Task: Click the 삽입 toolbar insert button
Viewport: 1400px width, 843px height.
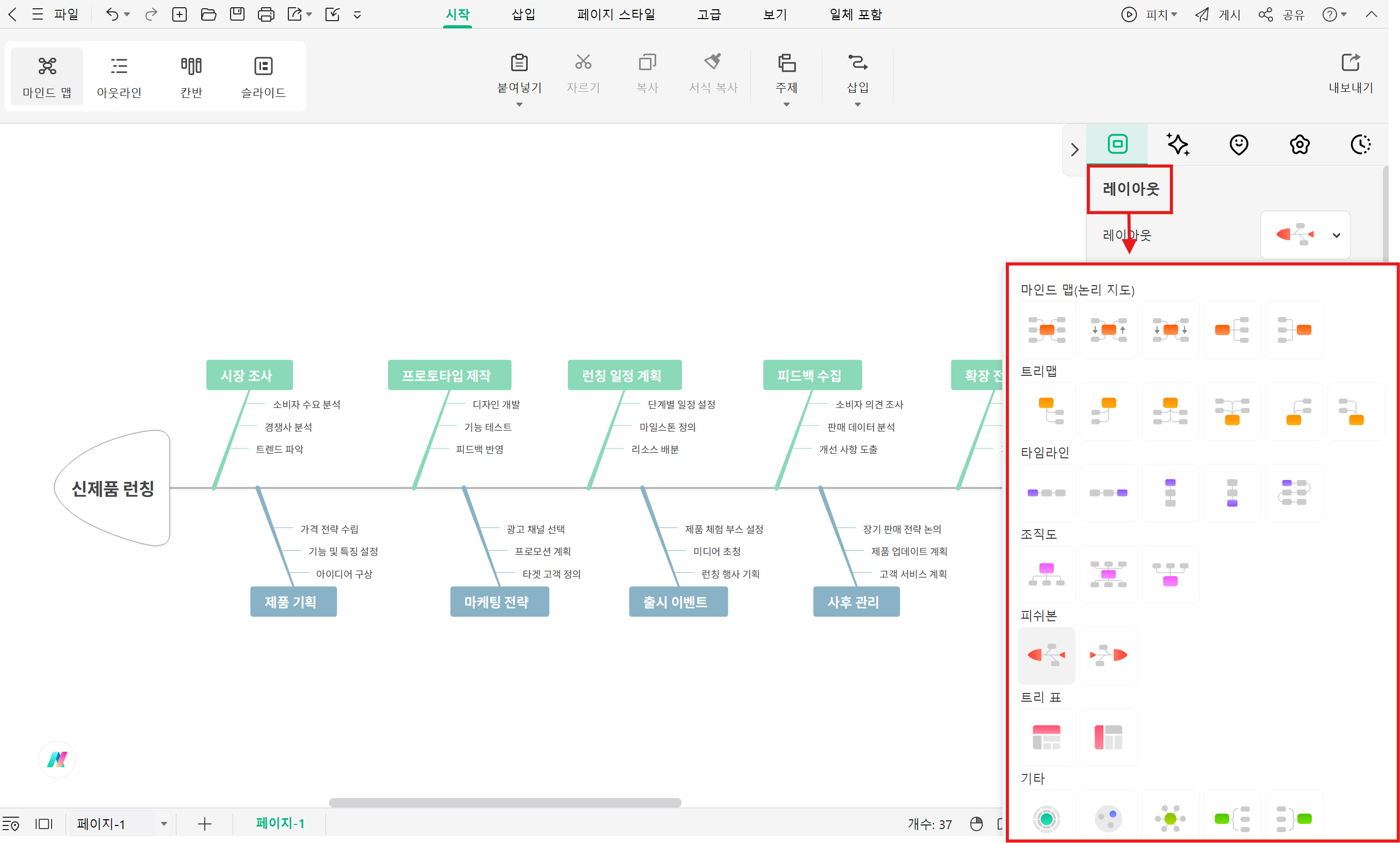Action: (x=857, y=79)
